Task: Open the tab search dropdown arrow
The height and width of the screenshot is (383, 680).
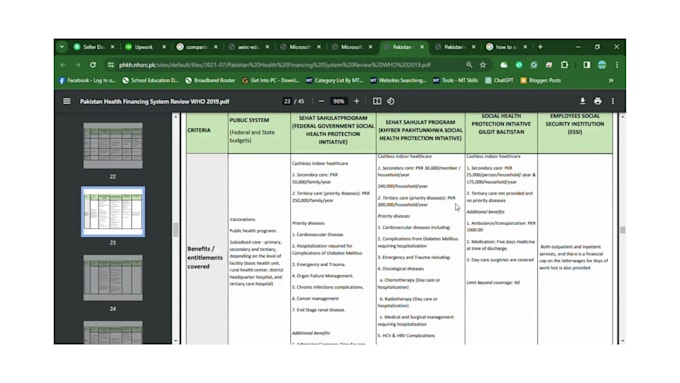Action: coord(62,47)
